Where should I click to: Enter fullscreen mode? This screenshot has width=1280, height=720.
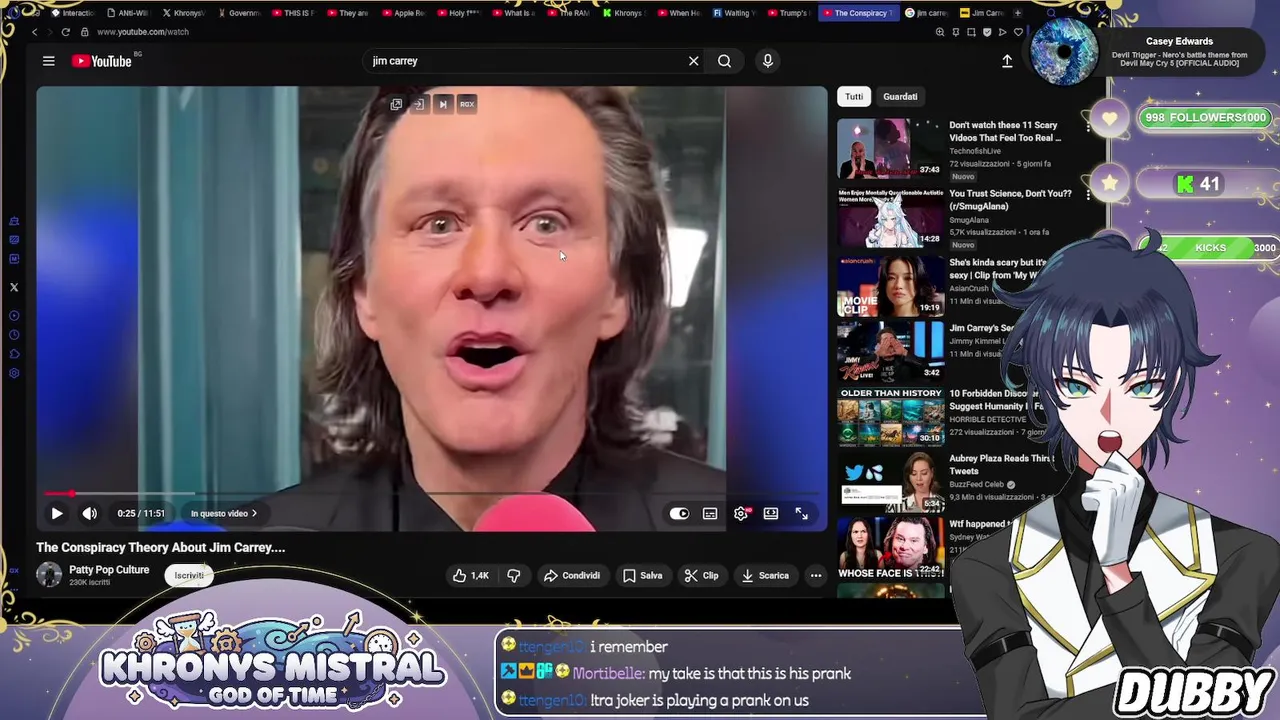[x=801, y=513]
